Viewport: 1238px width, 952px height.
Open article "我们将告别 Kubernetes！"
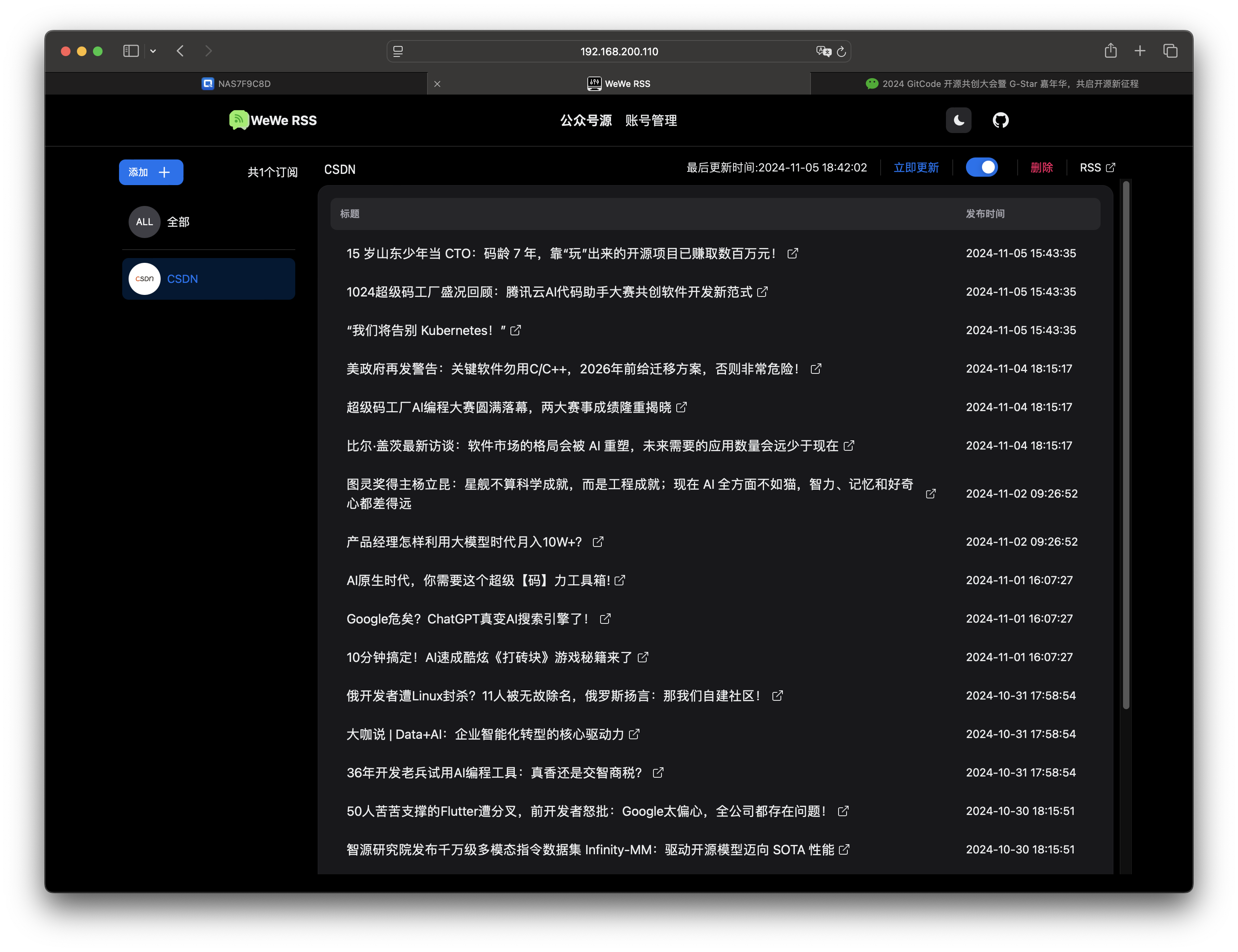point(425,331)
